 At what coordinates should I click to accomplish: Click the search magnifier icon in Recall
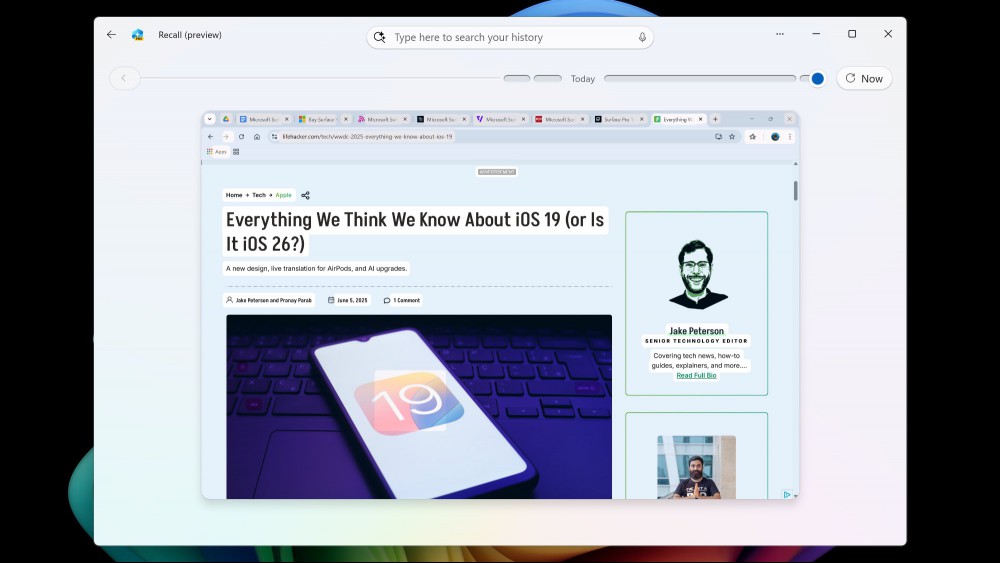[379, 37]
